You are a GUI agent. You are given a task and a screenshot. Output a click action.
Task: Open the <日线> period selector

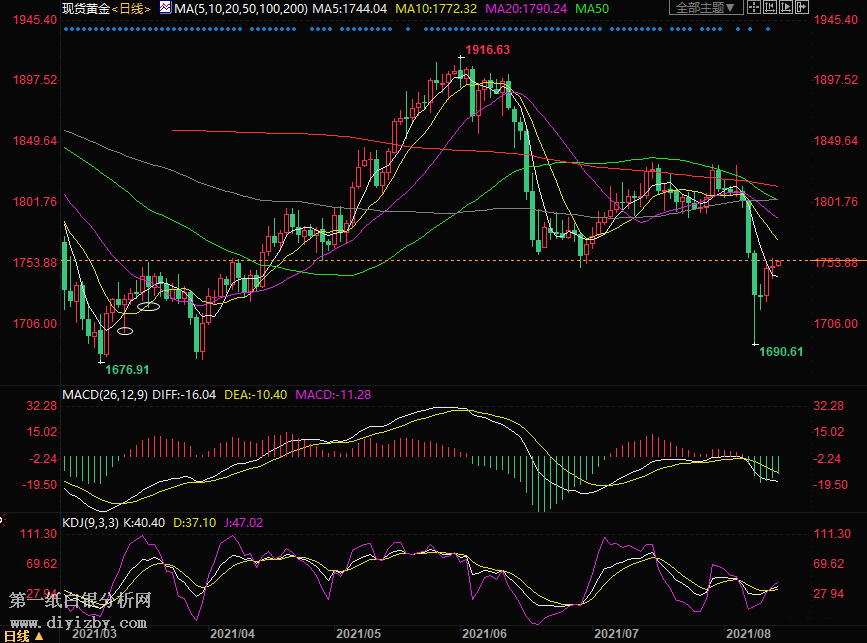130,8
